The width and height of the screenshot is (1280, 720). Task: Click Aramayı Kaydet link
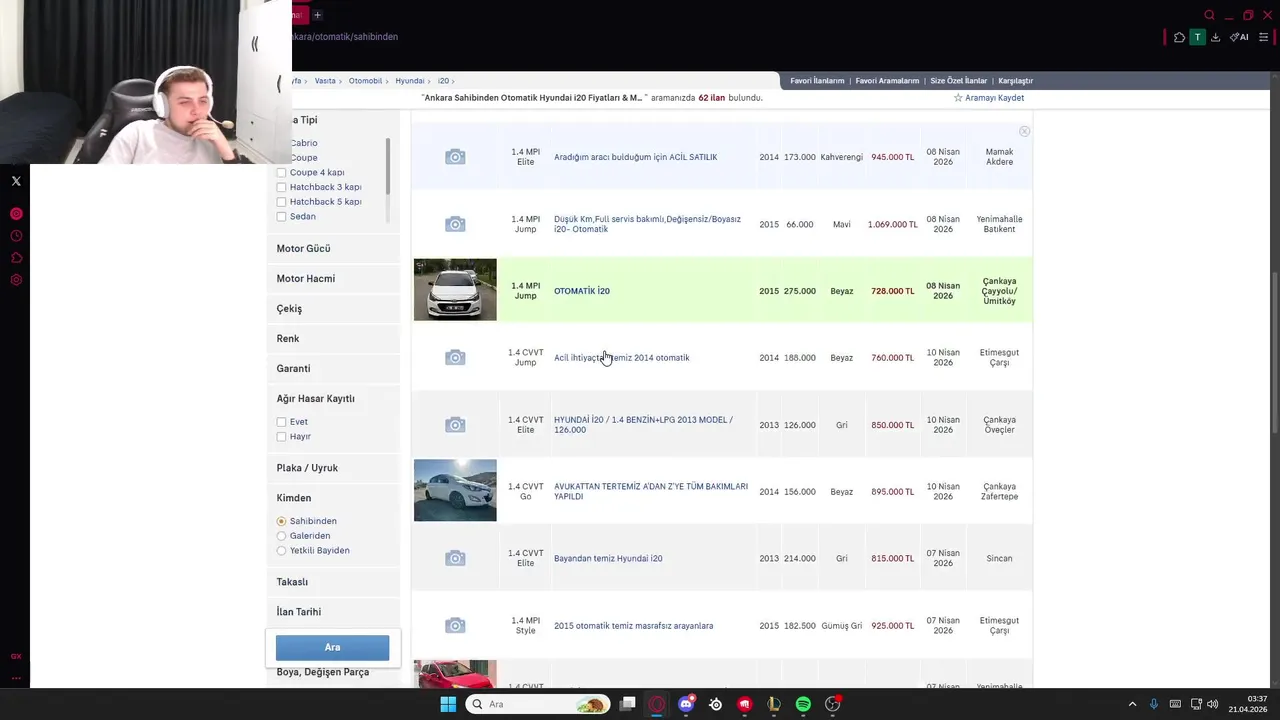tap(994, 98)
